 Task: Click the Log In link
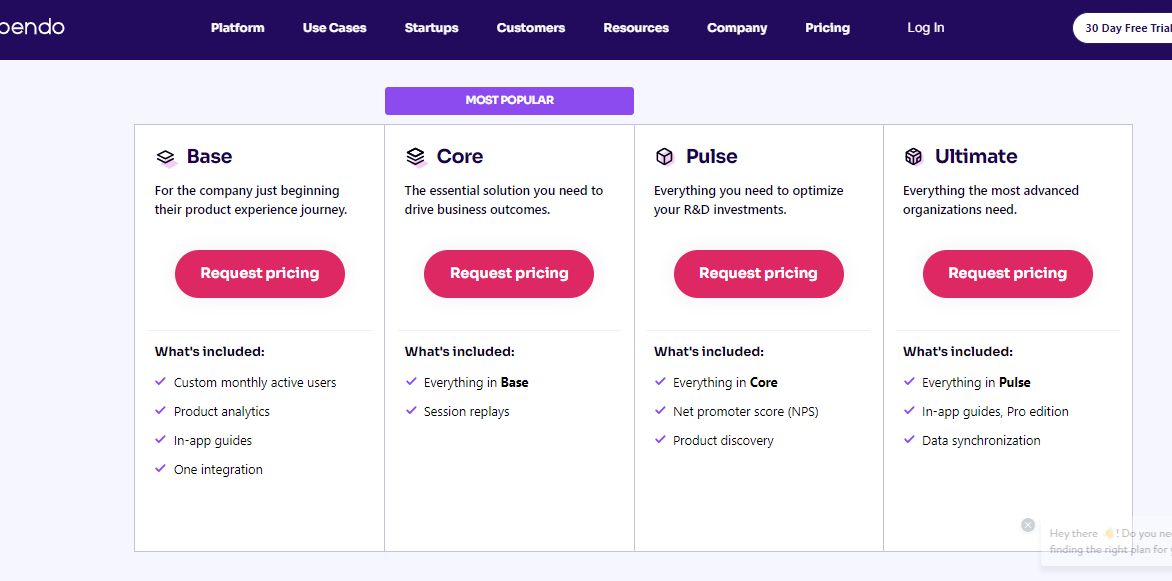(x=925, y=28)
